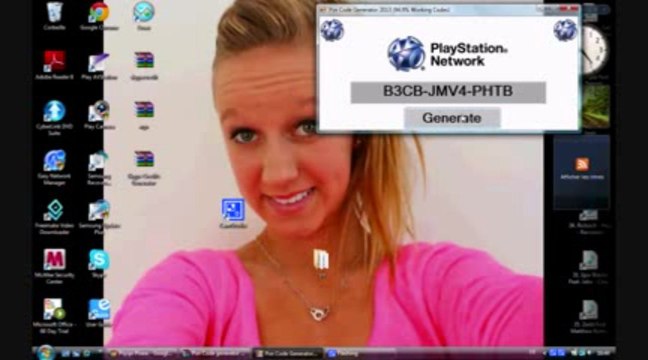The width and height of the screenshot is (648, 360).
Task: Select the McAfee Security Center shortcut
Action: point(54,267)
